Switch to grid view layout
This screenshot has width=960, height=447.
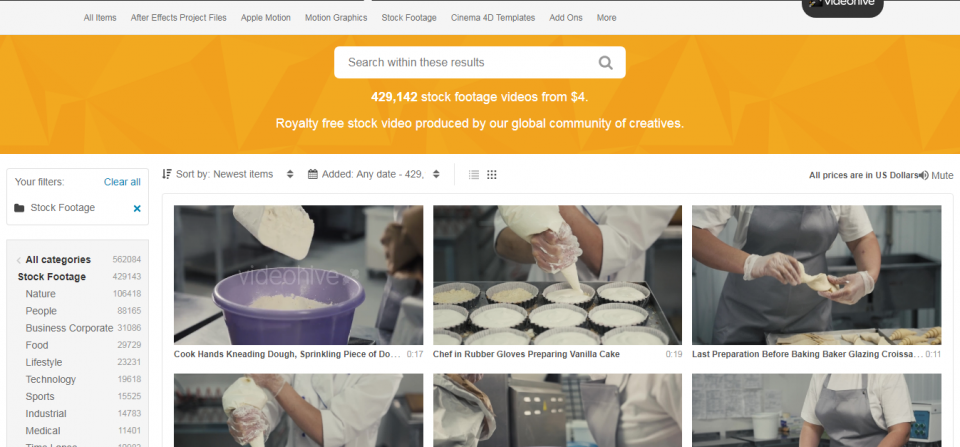(492, 175)
